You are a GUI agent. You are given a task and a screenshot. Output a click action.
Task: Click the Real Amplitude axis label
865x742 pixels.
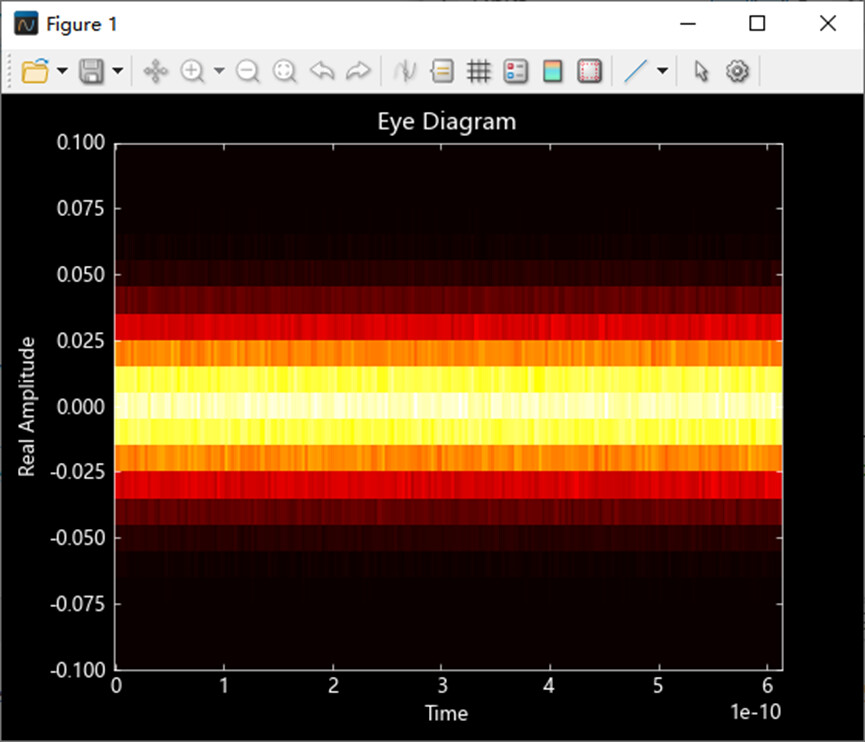point(26,407)
